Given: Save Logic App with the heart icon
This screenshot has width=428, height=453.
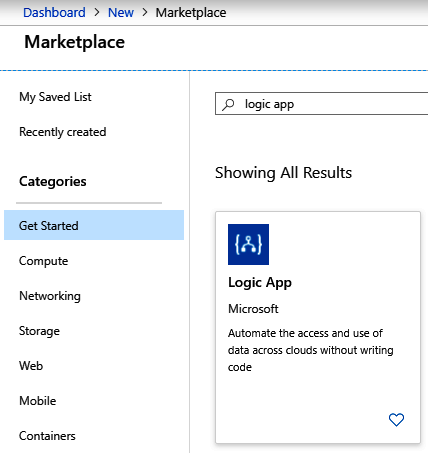Looking at the screenshot, I should pos(396,420).
